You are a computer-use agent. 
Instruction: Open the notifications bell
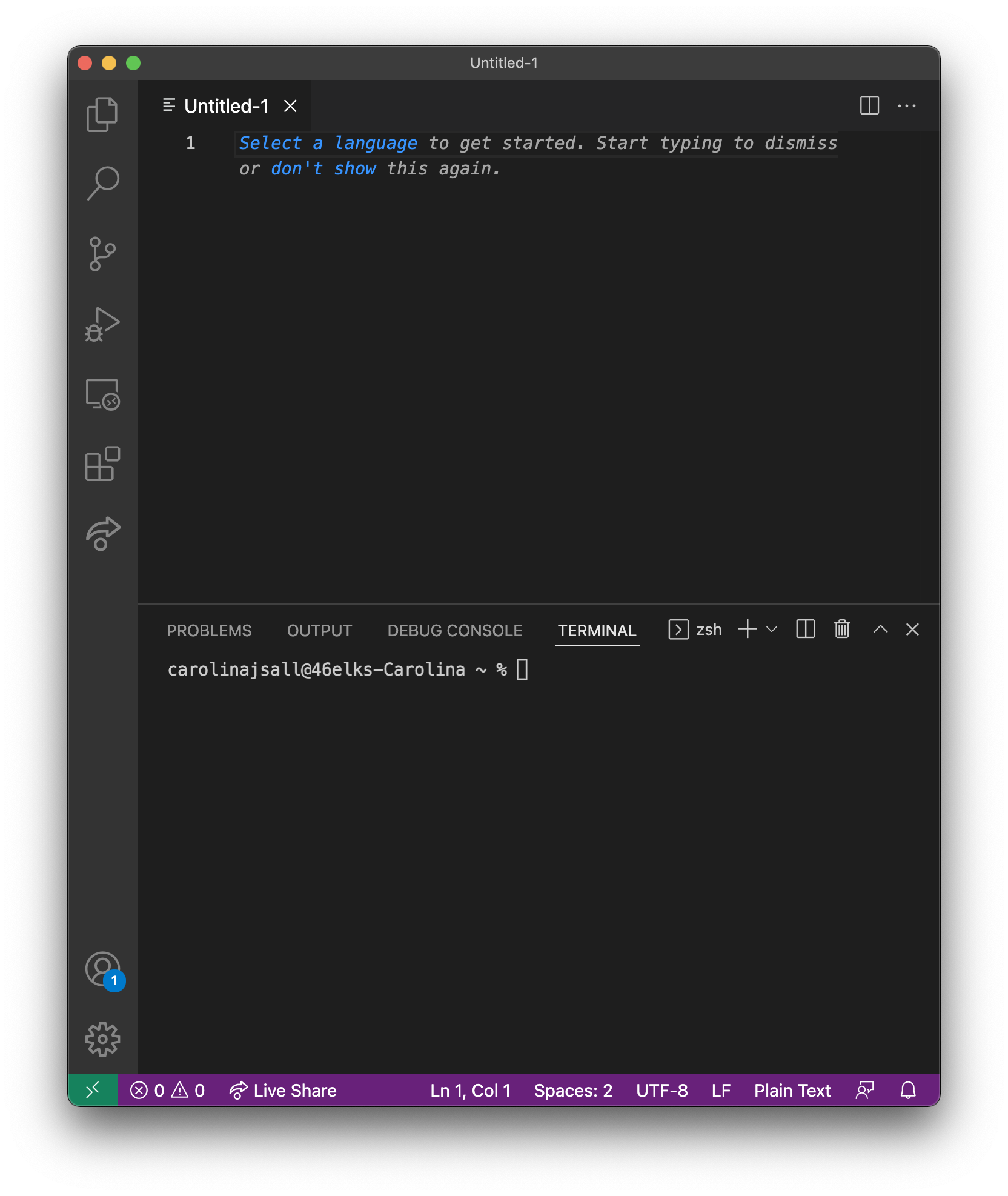click(907, 1090)
